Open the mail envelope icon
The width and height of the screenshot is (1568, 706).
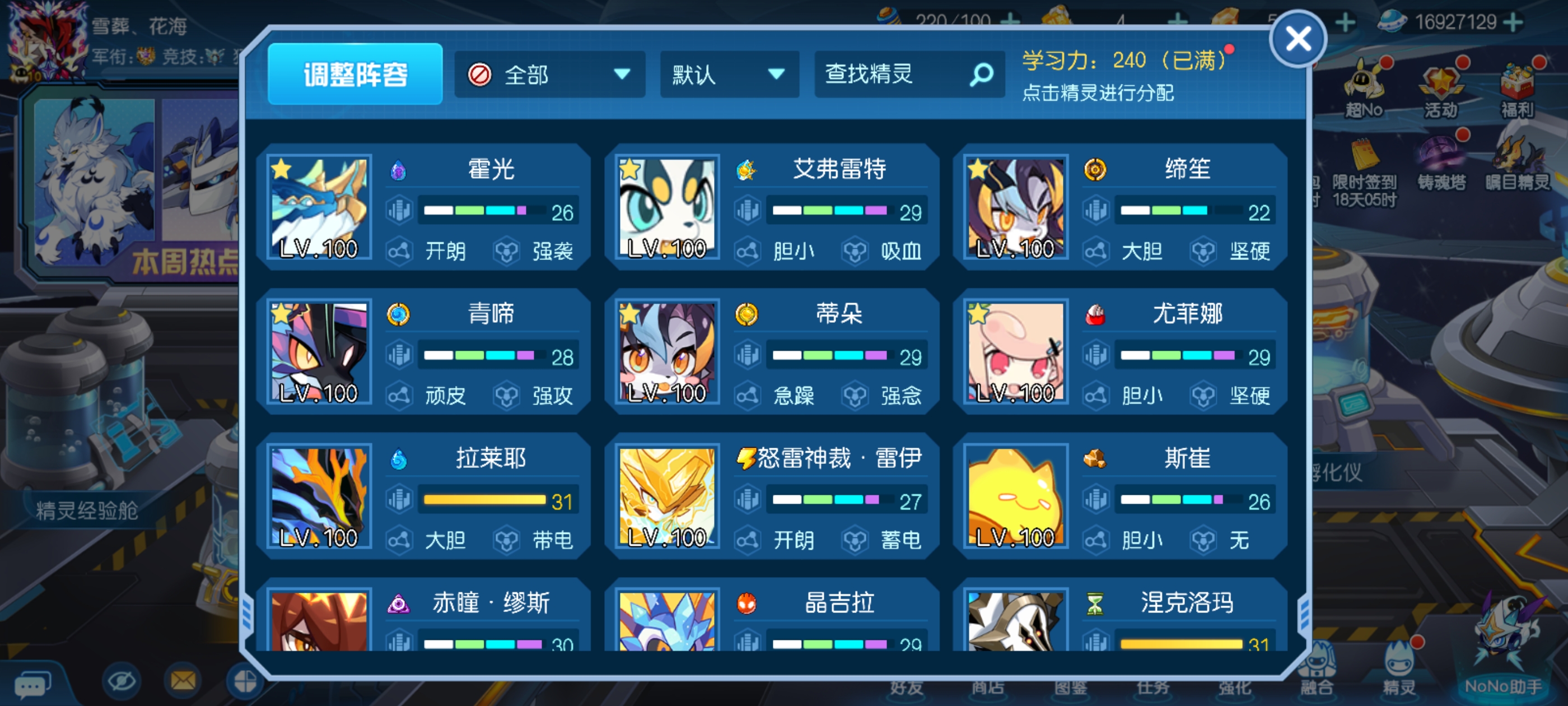pos(183,680)
